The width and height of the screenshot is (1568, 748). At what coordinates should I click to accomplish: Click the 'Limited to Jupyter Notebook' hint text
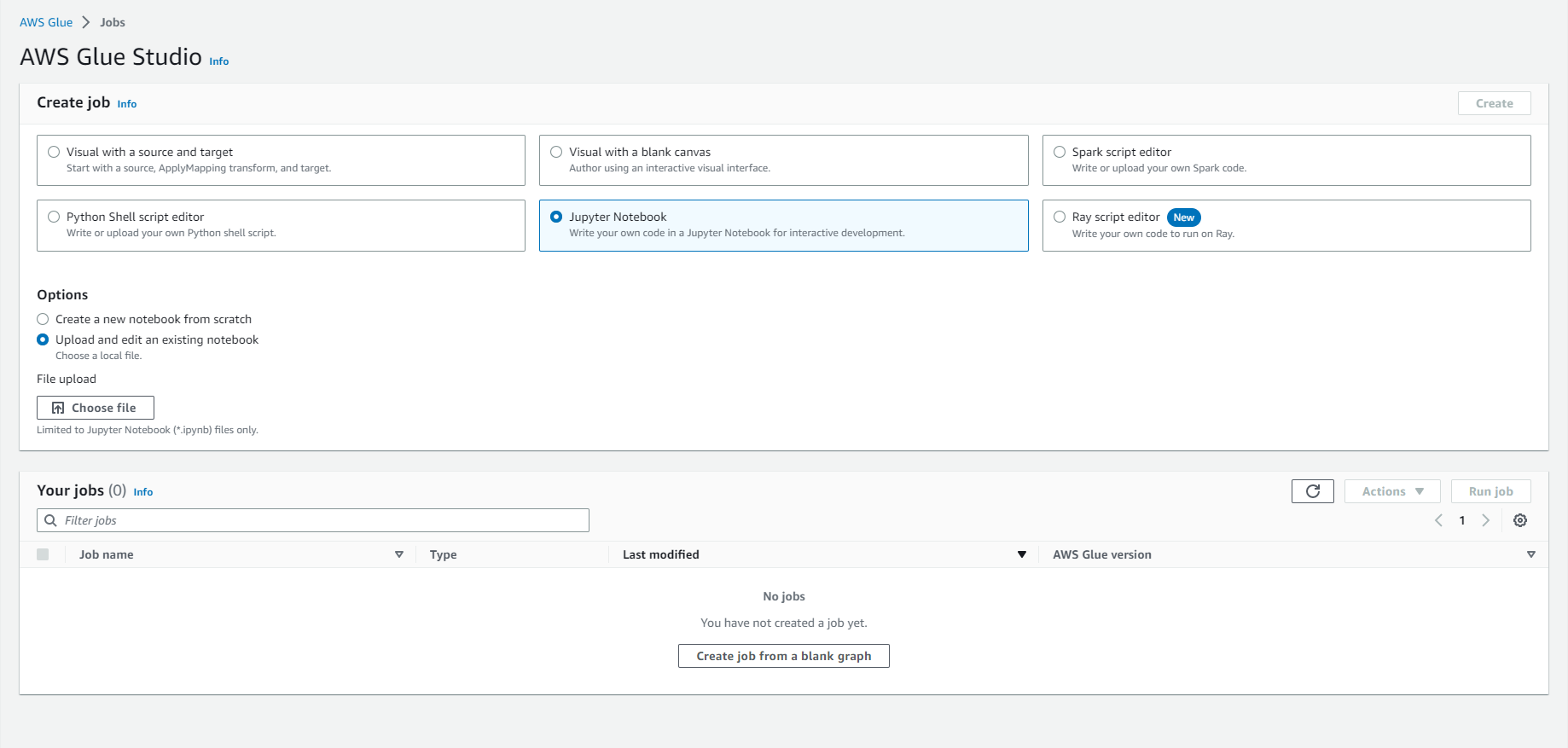[148, 430]
